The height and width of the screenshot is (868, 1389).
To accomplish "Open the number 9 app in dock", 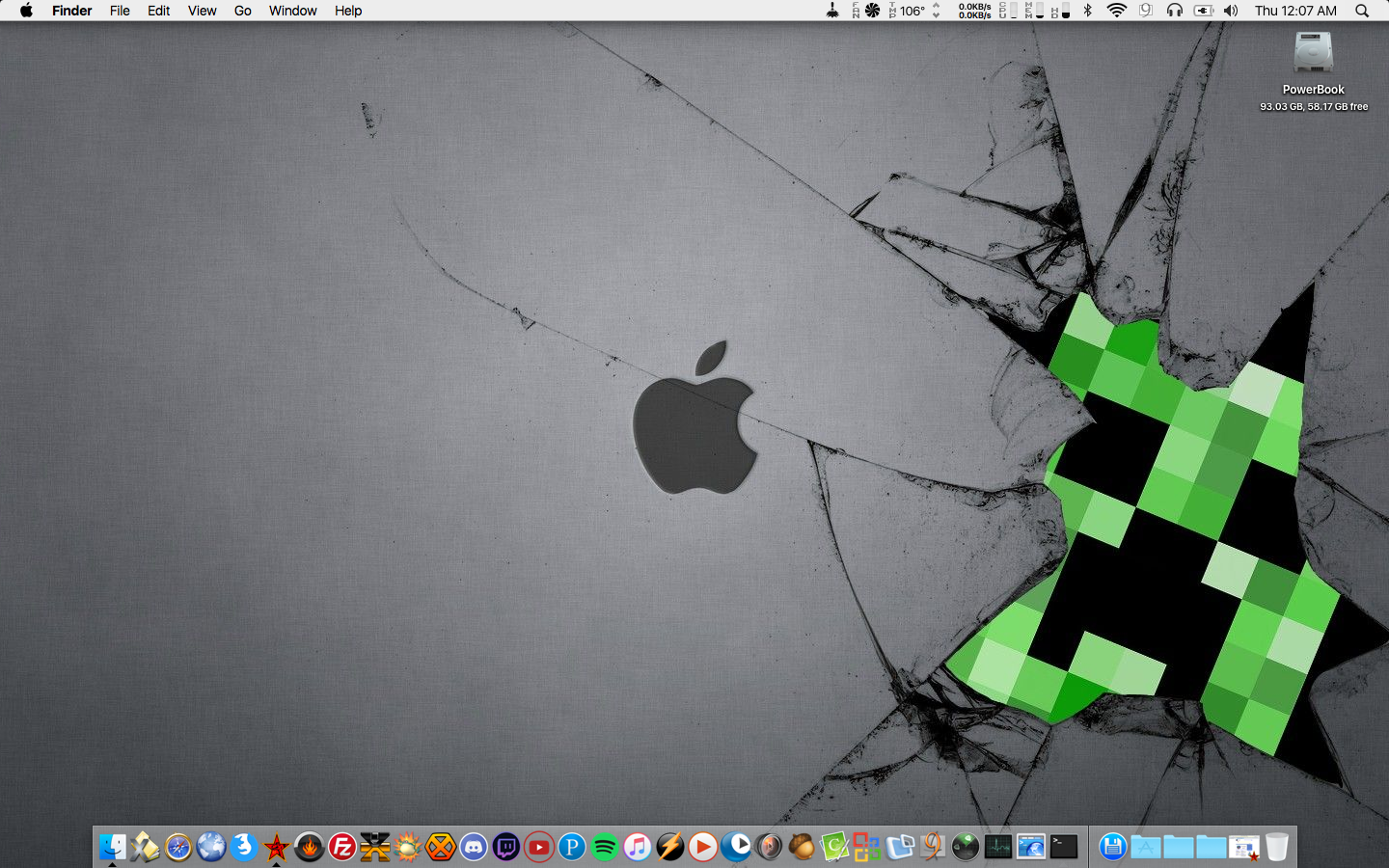I will [933, 847].
